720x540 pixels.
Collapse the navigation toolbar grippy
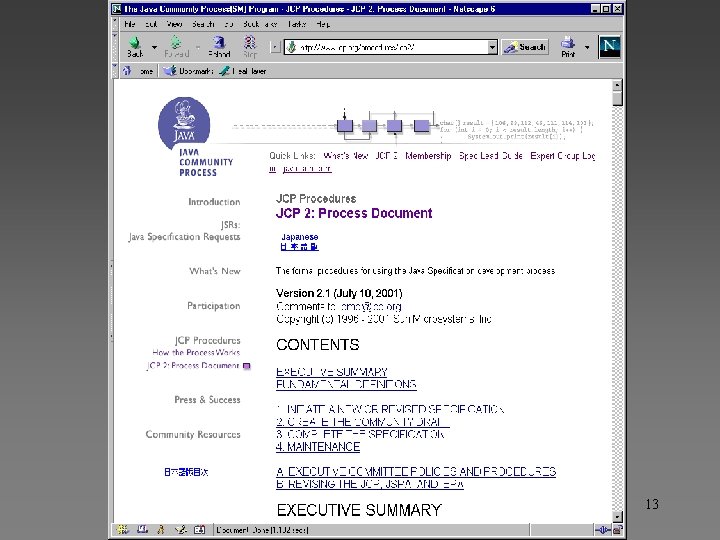click(115, 46)
